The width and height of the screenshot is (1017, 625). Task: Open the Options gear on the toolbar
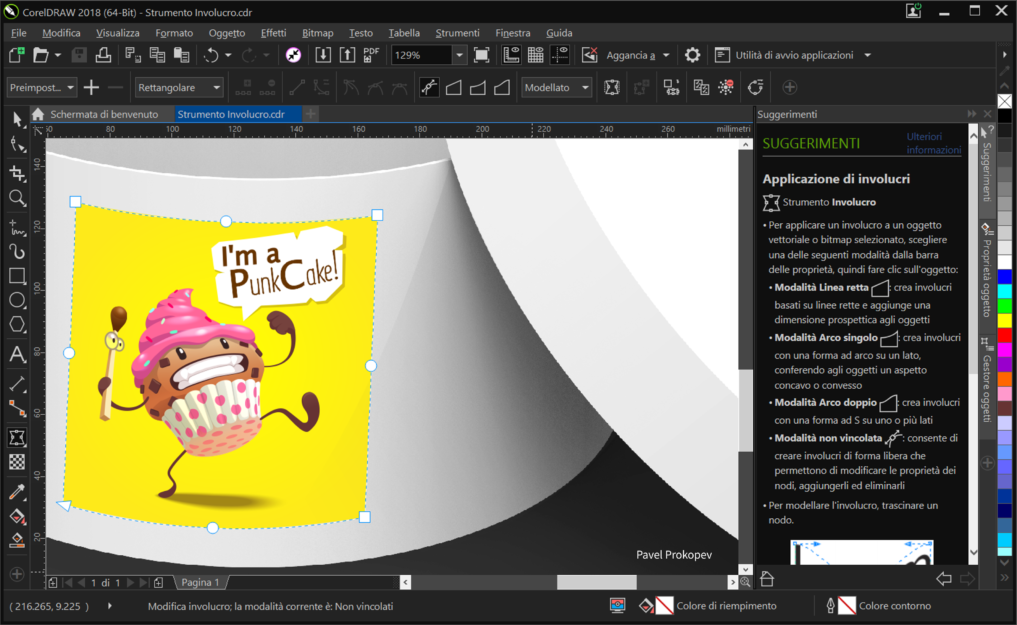691,55
